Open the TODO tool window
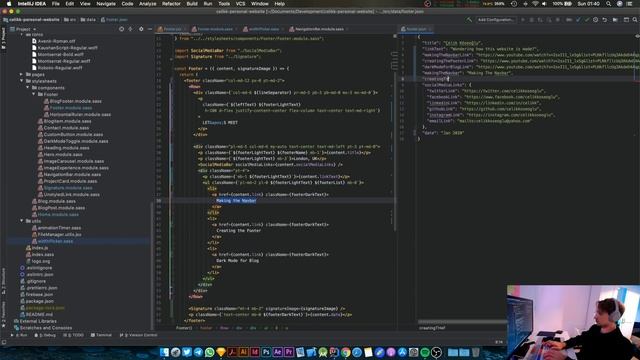 (x=73, y=335)
